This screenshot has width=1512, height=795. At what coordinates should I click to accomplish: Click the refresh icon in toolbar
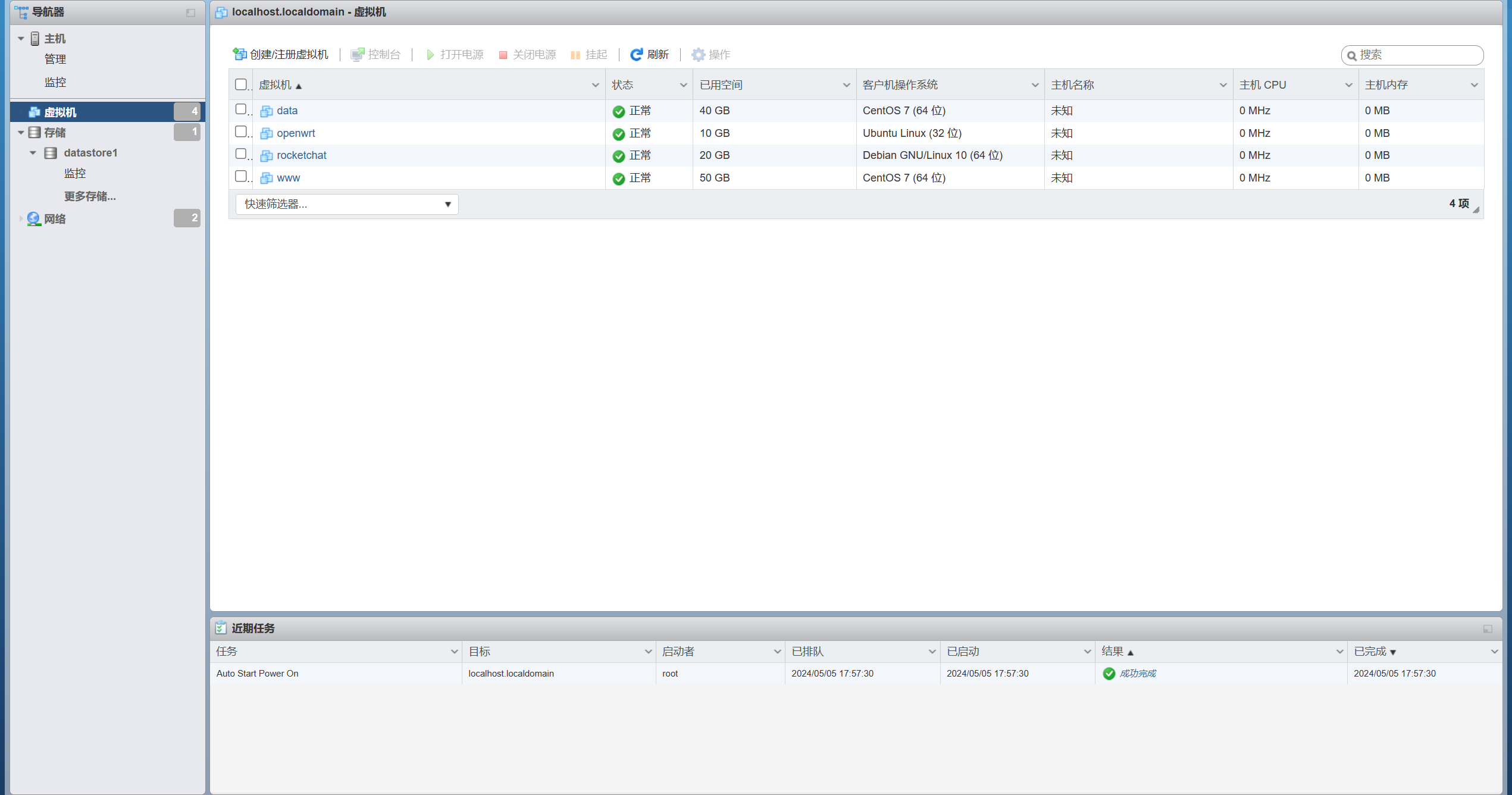(636, 54)
